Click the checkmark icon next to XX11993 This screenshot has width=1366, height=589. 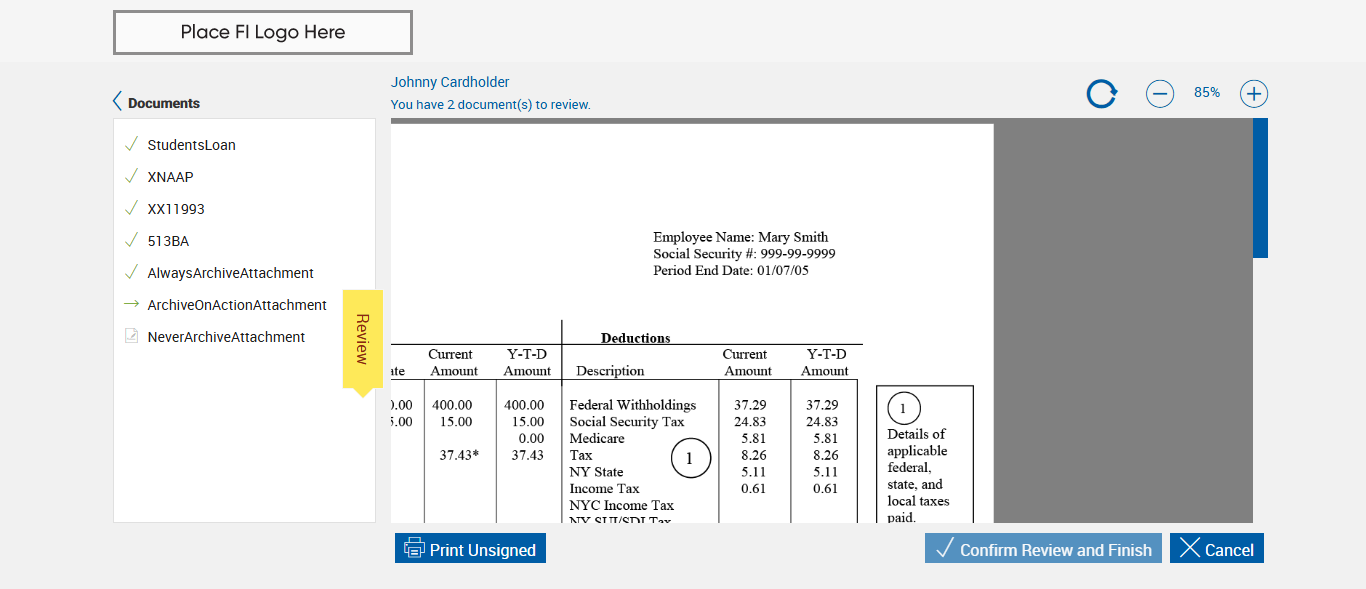click(131, 208)
